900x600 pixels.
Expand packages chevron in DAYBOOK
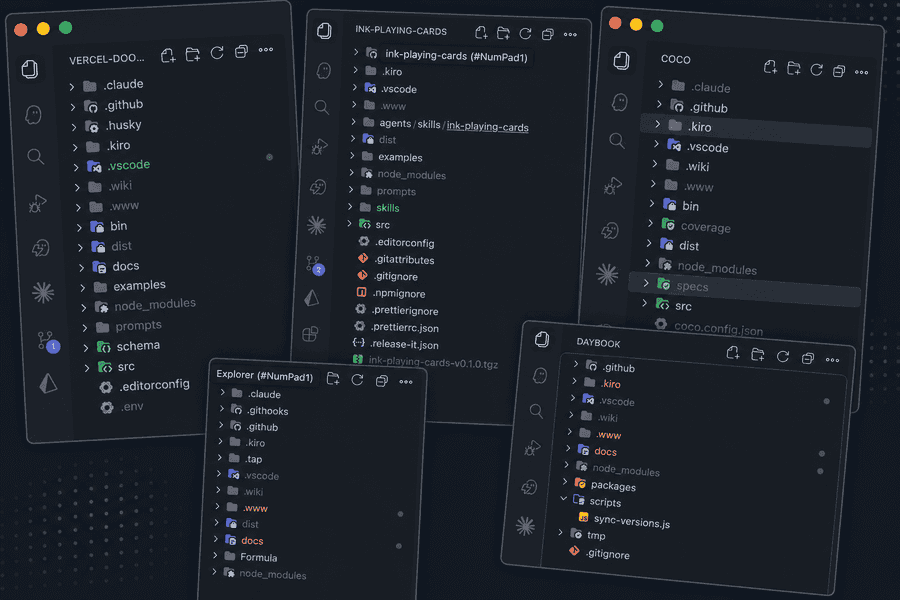[x=565, y=481]
